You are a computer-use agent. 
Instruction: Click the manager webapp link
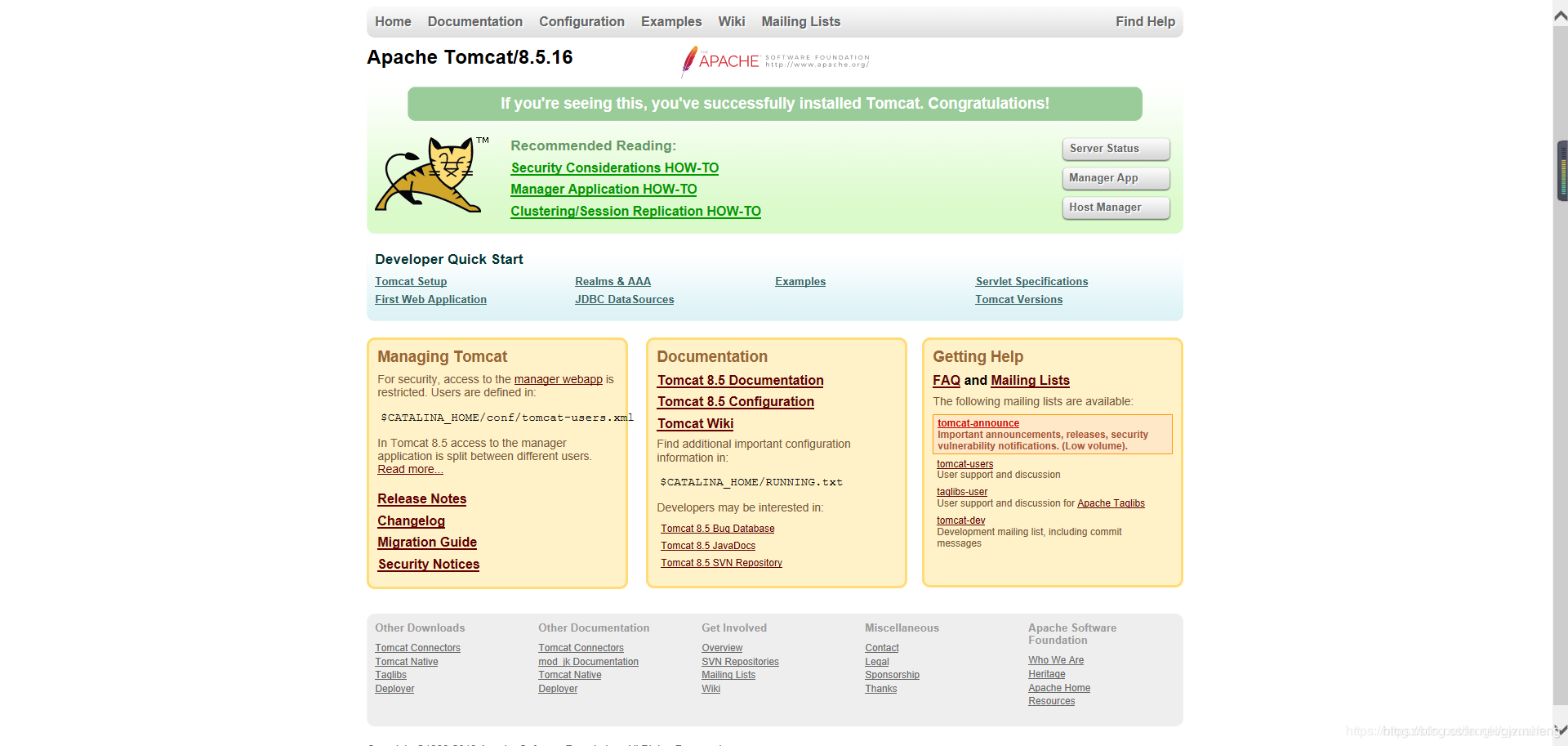(x=559, y=380)
